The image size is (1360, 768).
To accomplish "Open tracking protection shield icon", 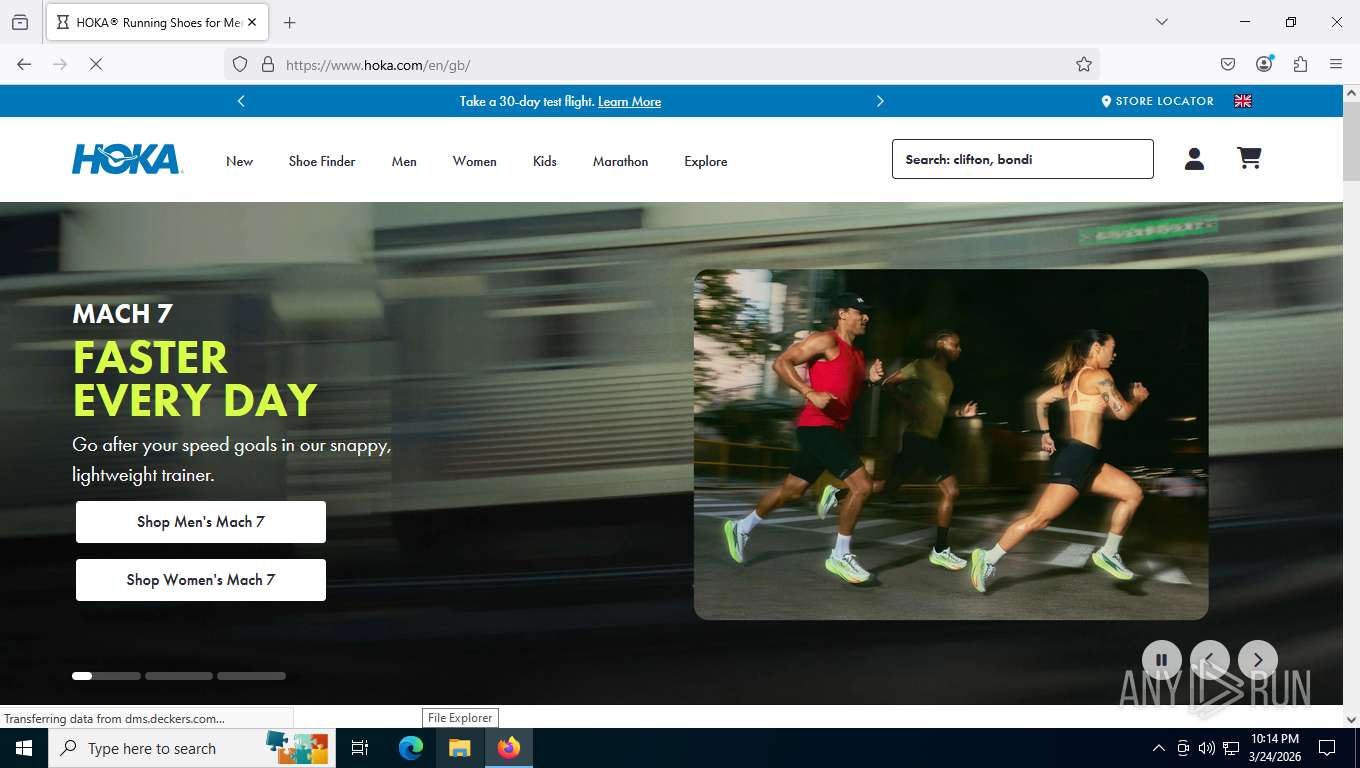I will pos(240,64).
